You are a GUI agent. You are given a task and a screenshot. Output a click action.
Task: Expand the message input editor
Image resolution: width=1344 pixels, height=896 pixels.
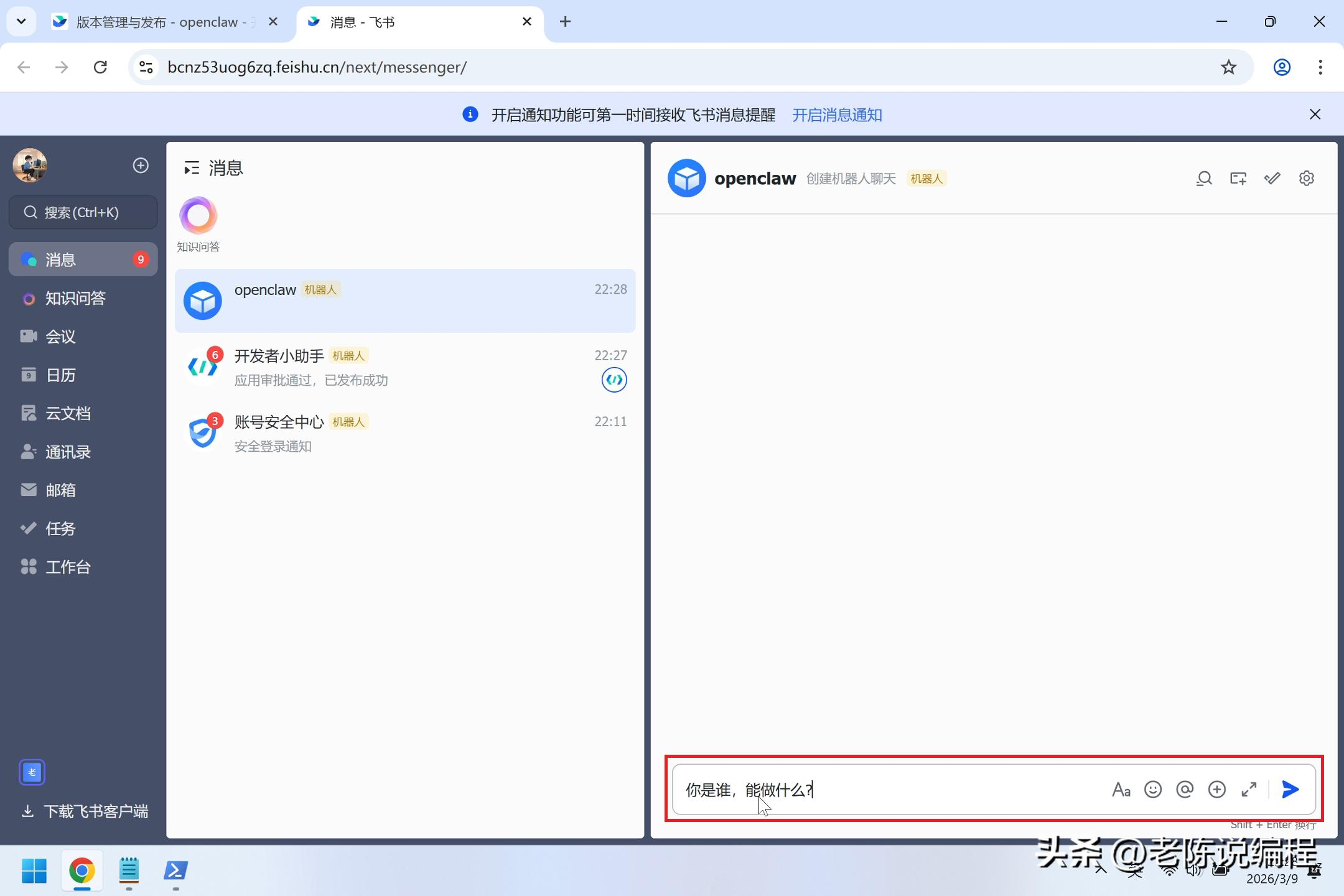1249,790
